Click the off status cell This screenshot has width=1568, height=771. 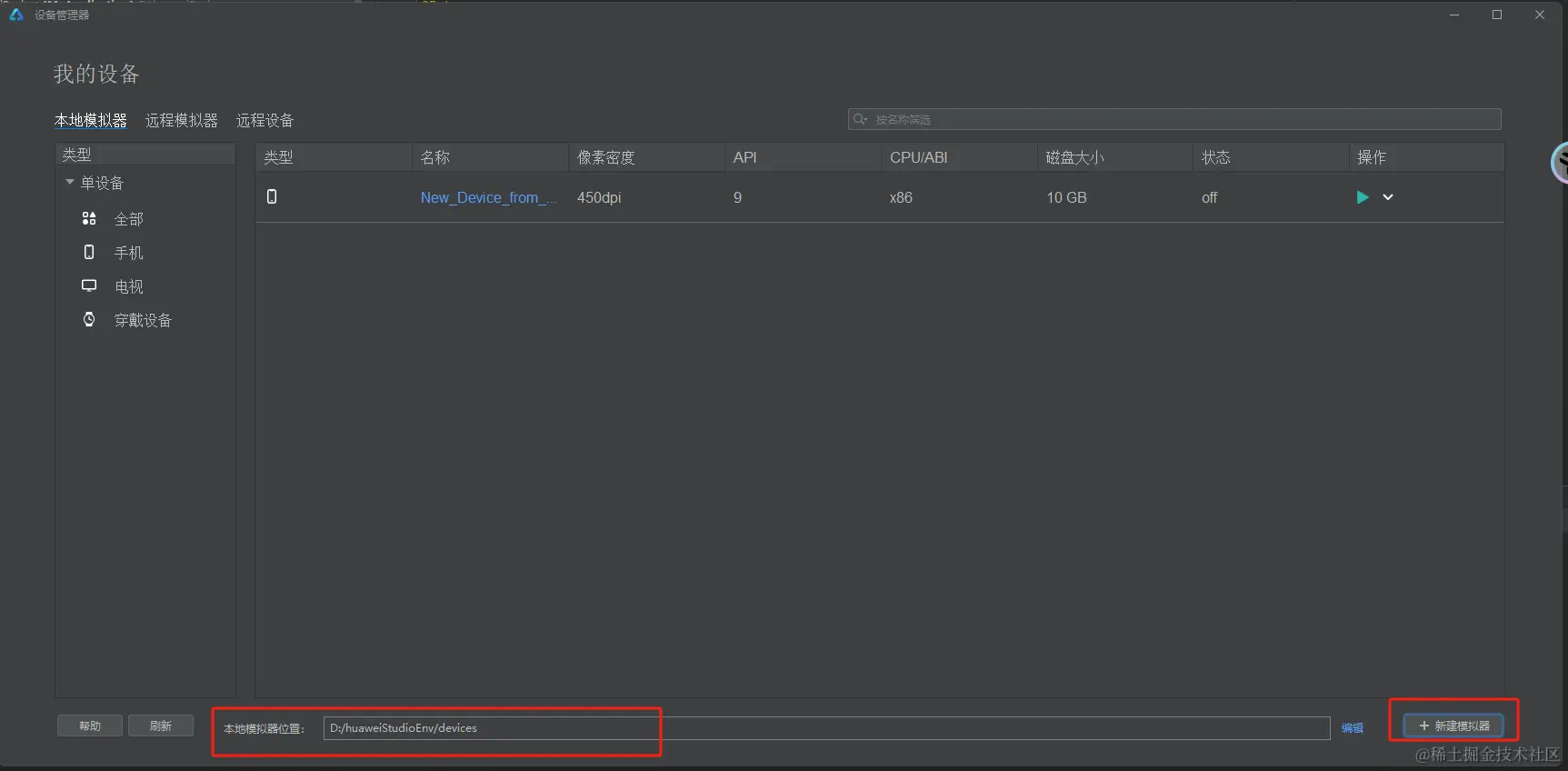1209,197
